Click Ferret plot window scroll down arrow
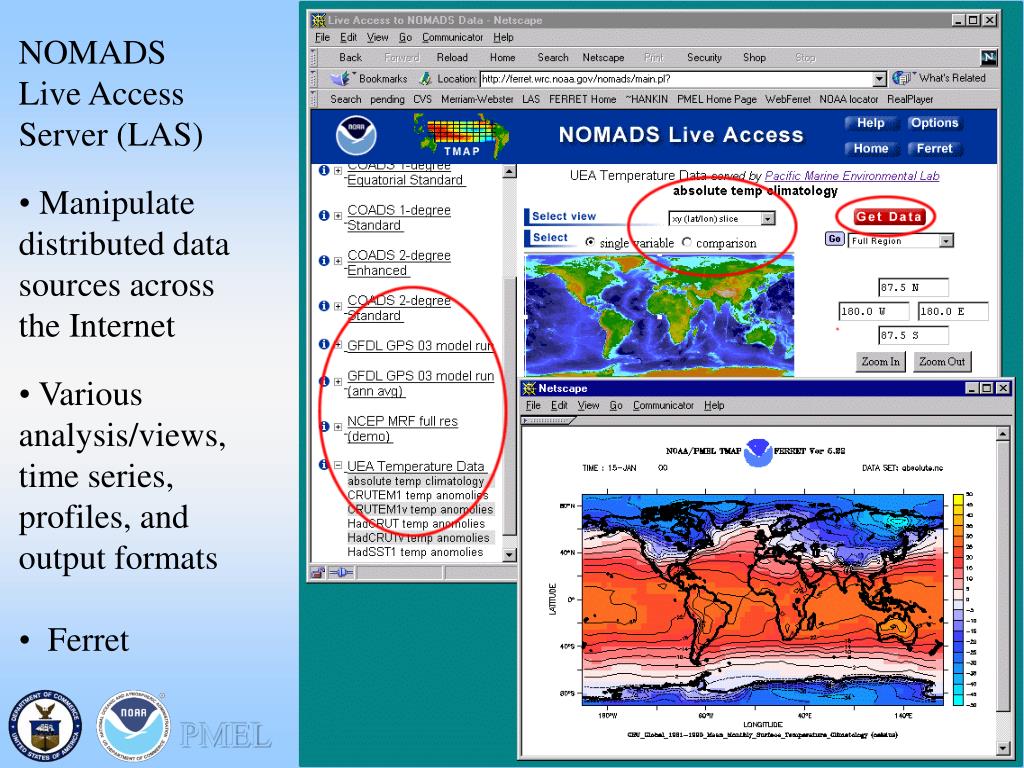 pyautogui.click(x=1003, y=748)
